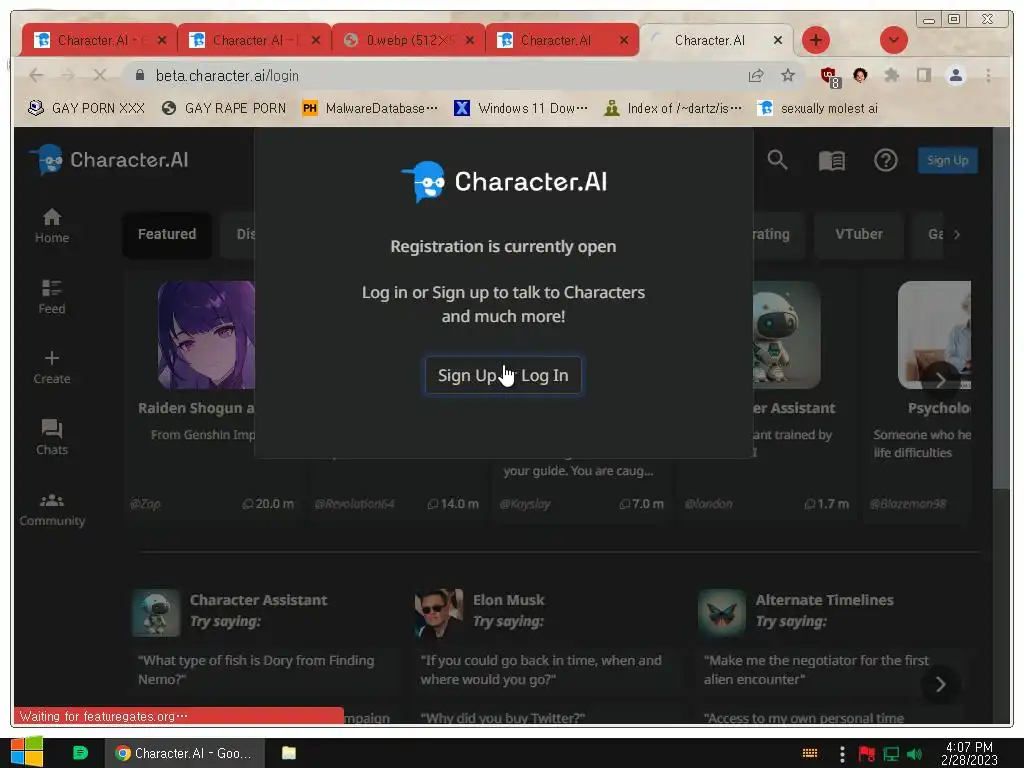The width and height of the screenshot is (1024, 768).
Task: Click the Alternate Timelines butterfly avatar
Action: (722, 613)
